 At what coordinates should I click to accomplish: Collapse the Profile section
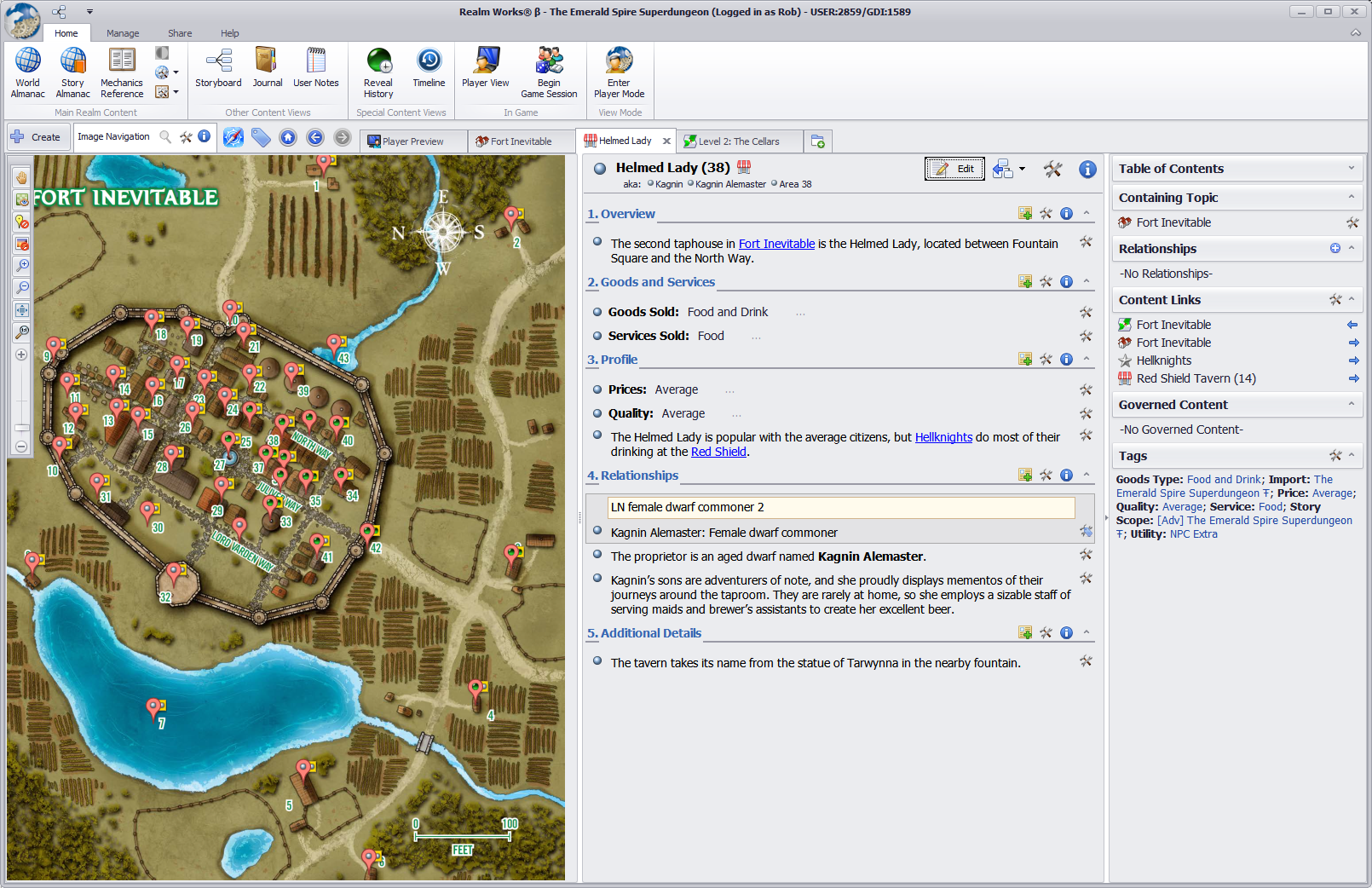tap(1087, 359)
